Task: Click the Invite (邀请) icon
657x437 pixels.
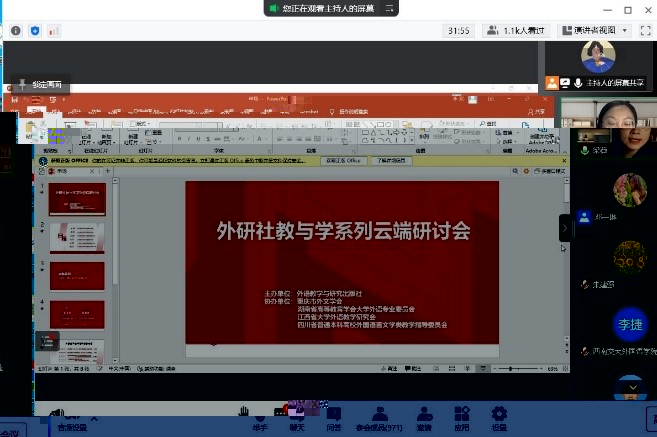Action: pyautogui.click(x=424, y=418)
